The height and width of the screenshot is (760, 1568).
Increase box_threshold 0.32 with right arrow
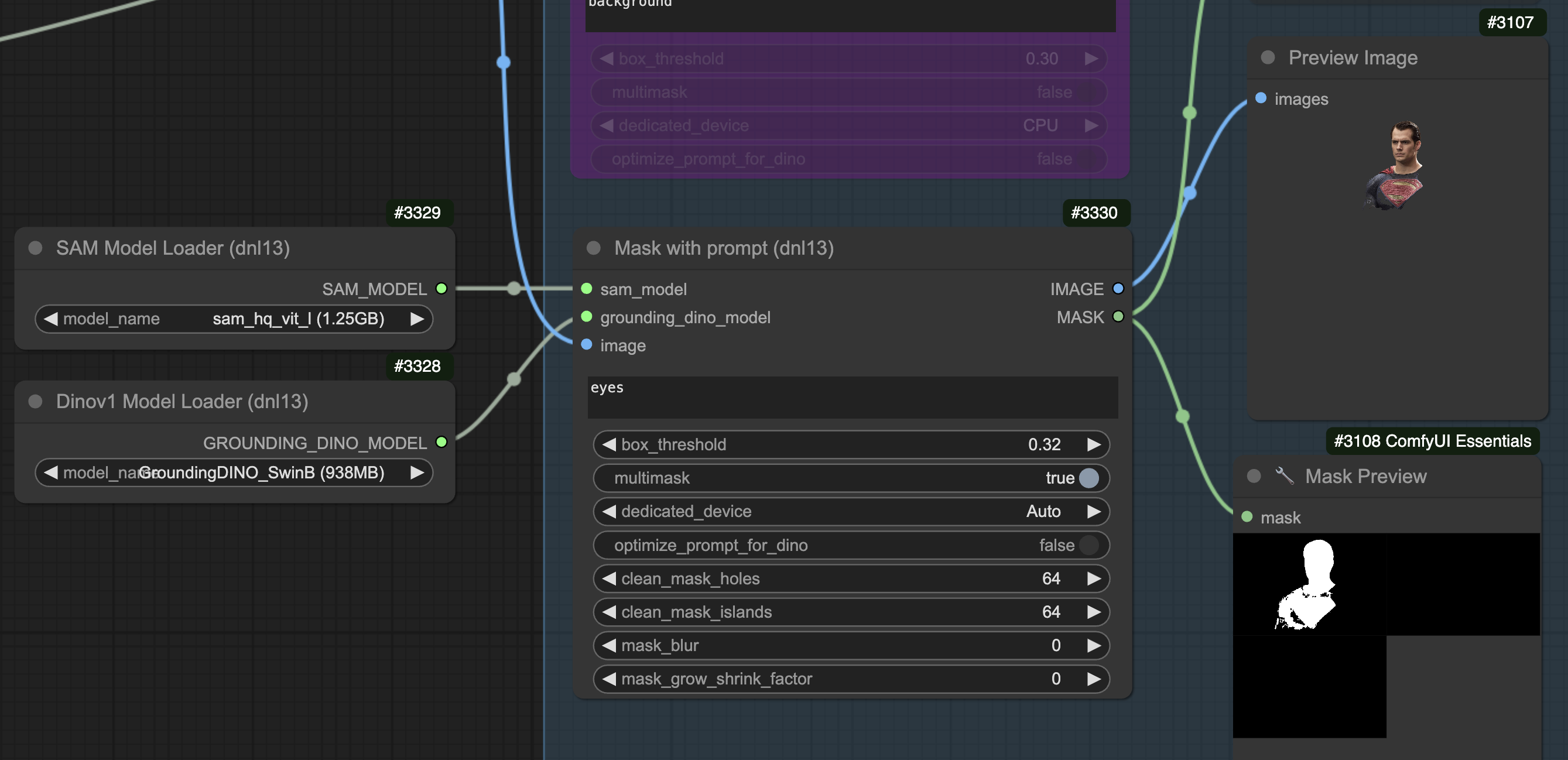point(1094,444)
